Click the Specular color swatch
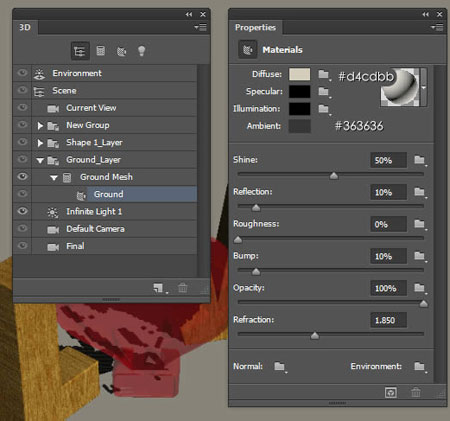Viewport: 450px width, 421px height. coord(299,92)
